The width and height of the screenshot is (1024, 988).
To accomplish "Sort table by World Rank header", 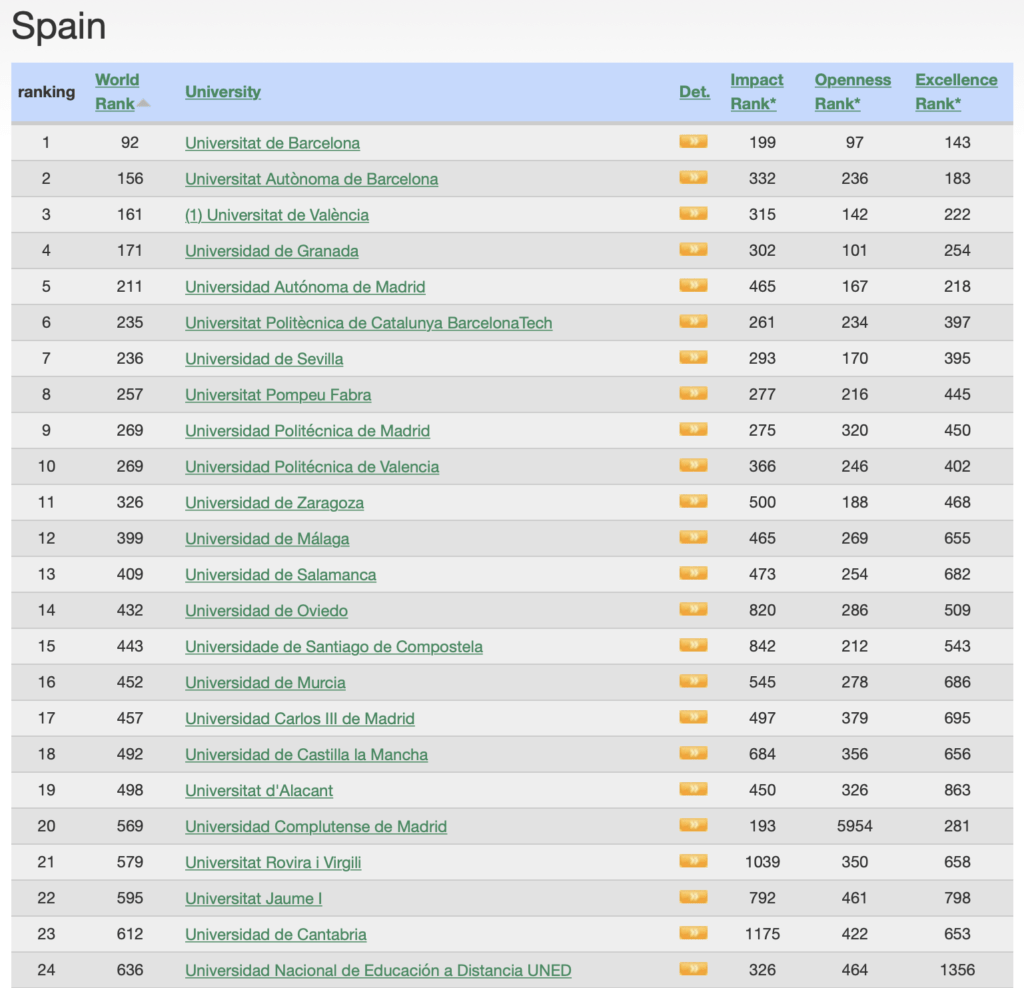I will click(x=117, y=91).
